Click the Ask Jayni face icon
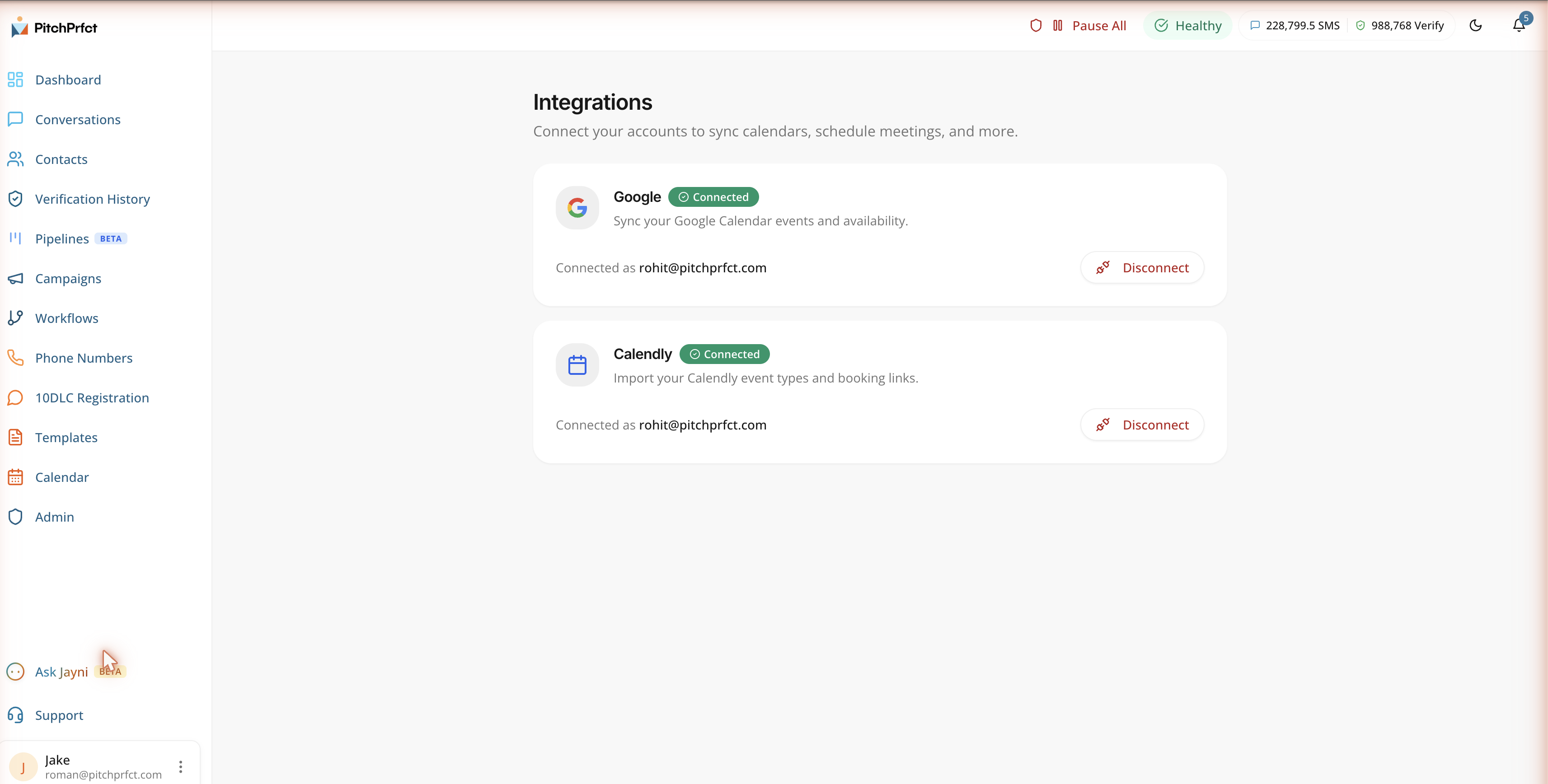 (x=16, y=672)
